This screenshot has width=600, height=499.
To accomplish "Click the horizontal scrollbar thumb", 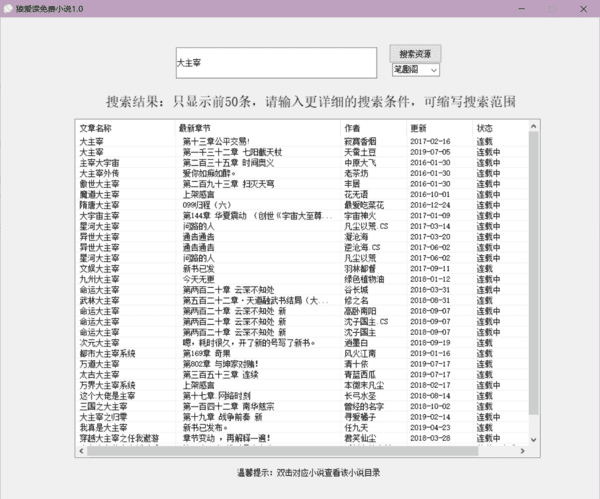I will pyautogui.click(x=282, y=451).
